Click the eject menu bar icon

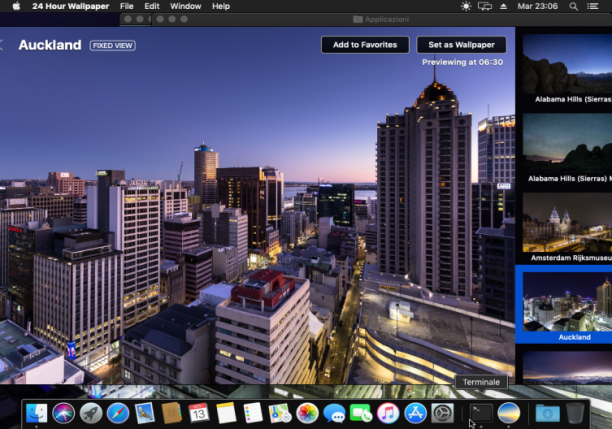click(x=503, y=6)
